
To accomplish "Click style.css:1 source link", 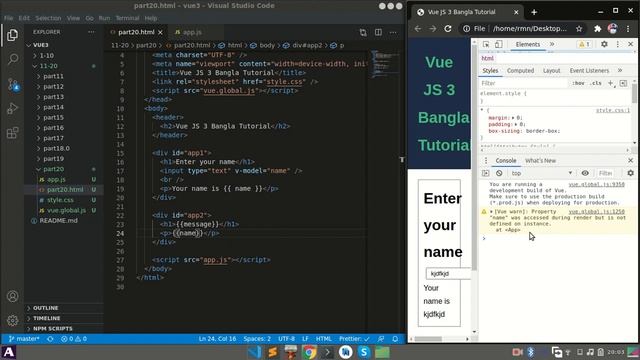I will (613, 110).
